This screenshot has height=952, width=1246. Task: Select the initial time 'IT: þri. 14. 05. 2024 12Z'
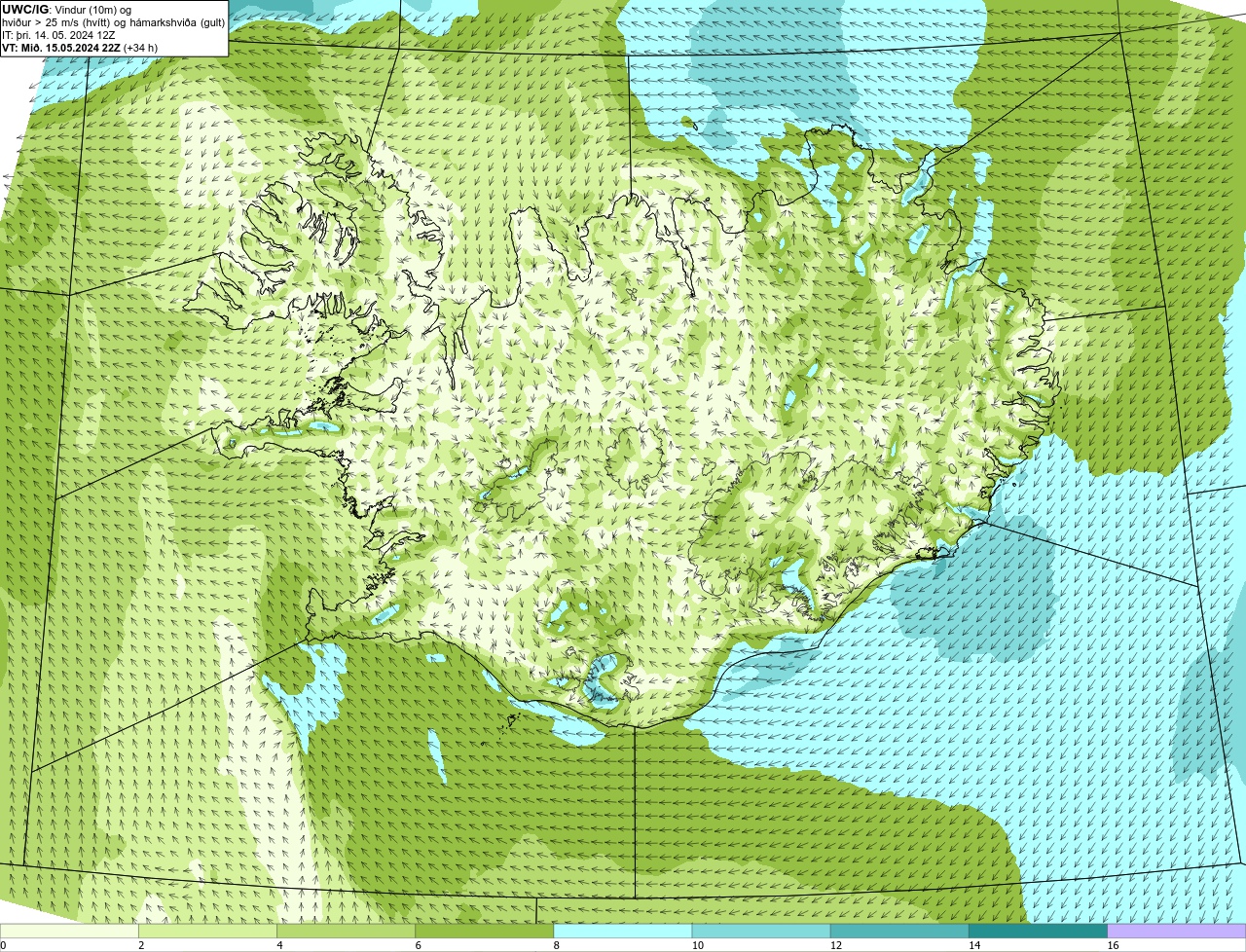point(59,35)
